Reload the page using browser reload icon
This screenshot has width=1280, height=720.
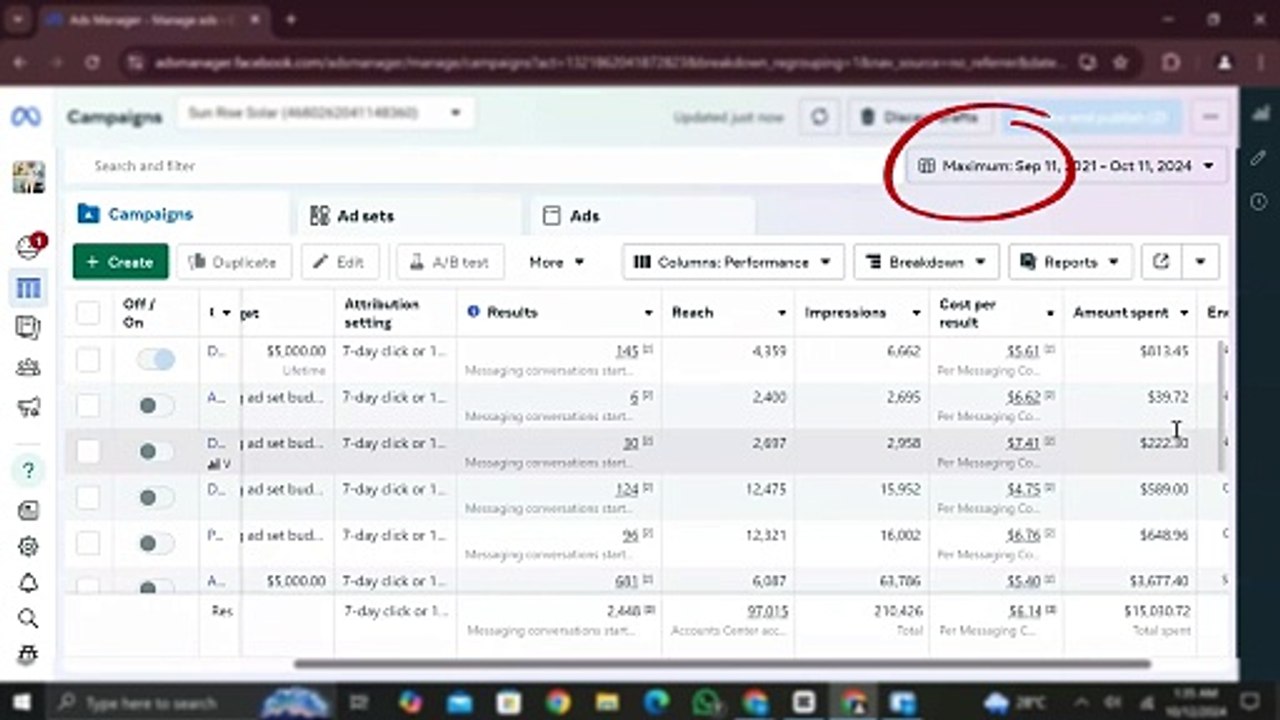click(92, 62)
